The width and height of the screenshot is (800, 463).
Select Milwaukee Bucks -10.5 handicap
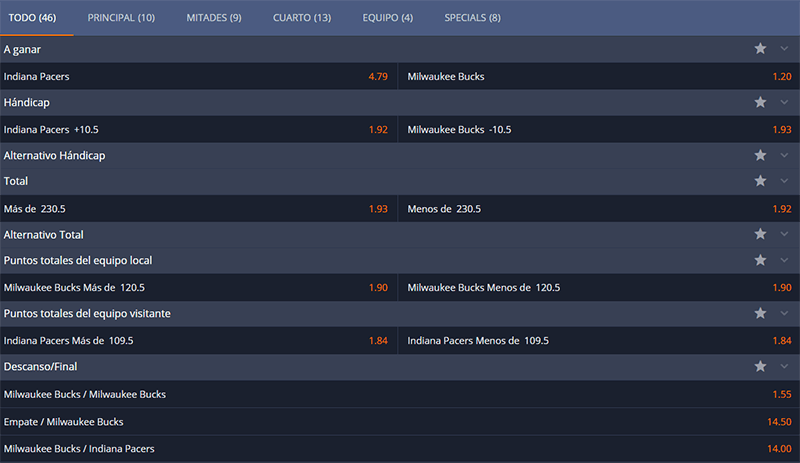599,130
